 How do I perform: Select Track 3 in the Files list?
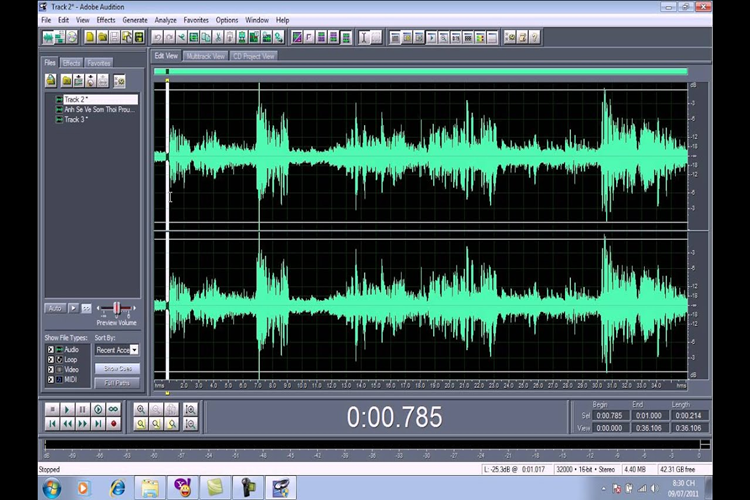pos(76,120)
